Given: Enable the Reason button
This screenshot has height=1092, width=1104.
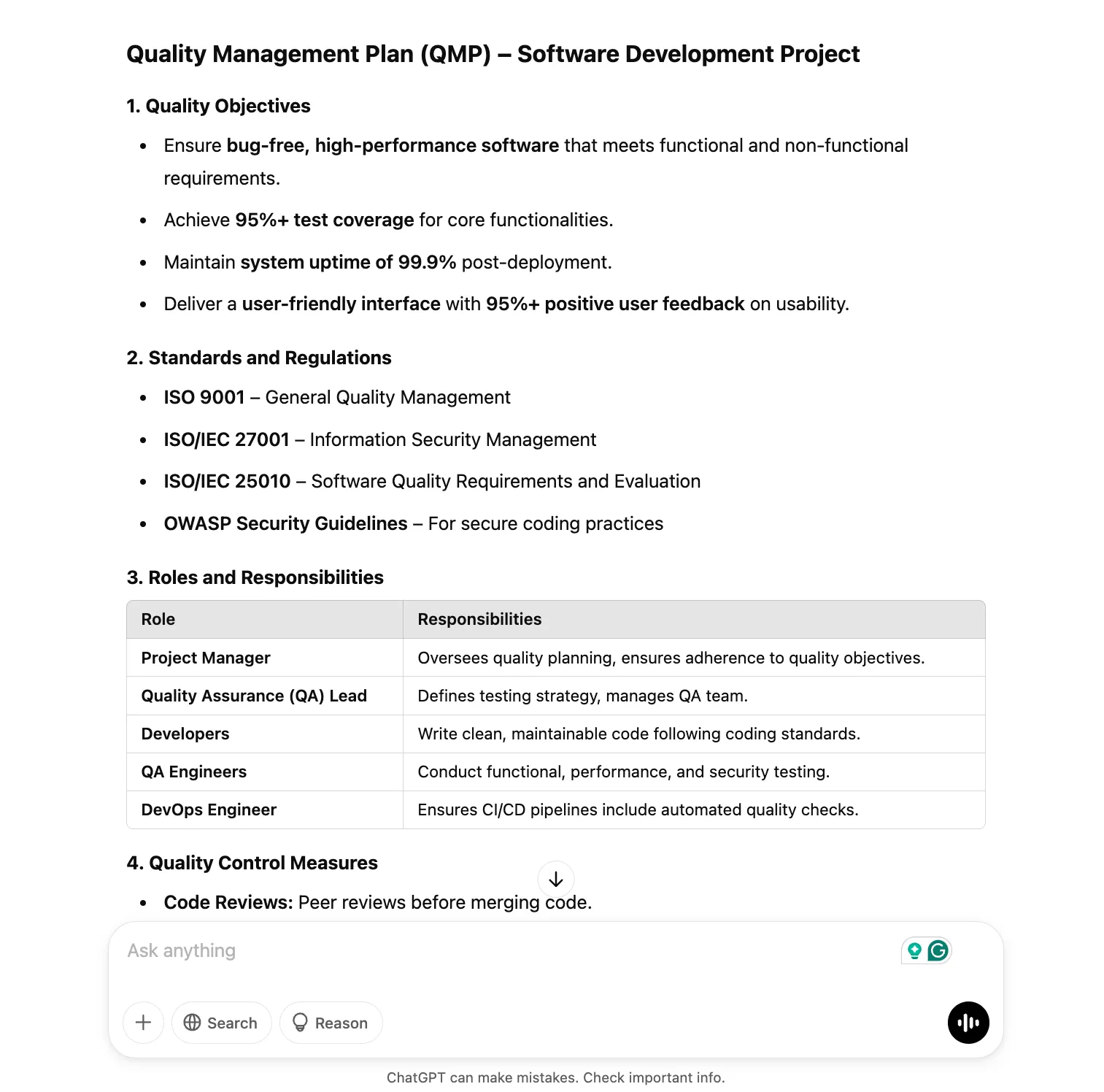Looking at the screenshot, I should pyautogui.click(x=331, y=1023).
